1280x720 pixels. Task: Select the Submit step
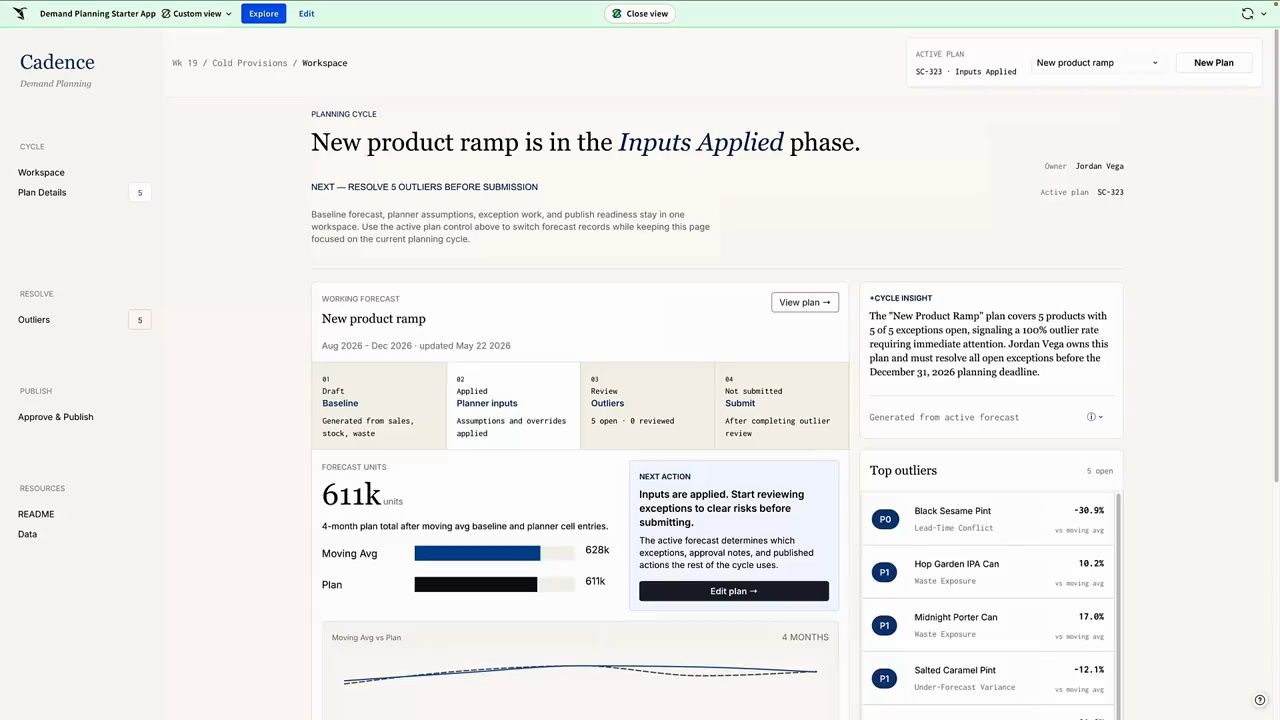click(781, 405)
